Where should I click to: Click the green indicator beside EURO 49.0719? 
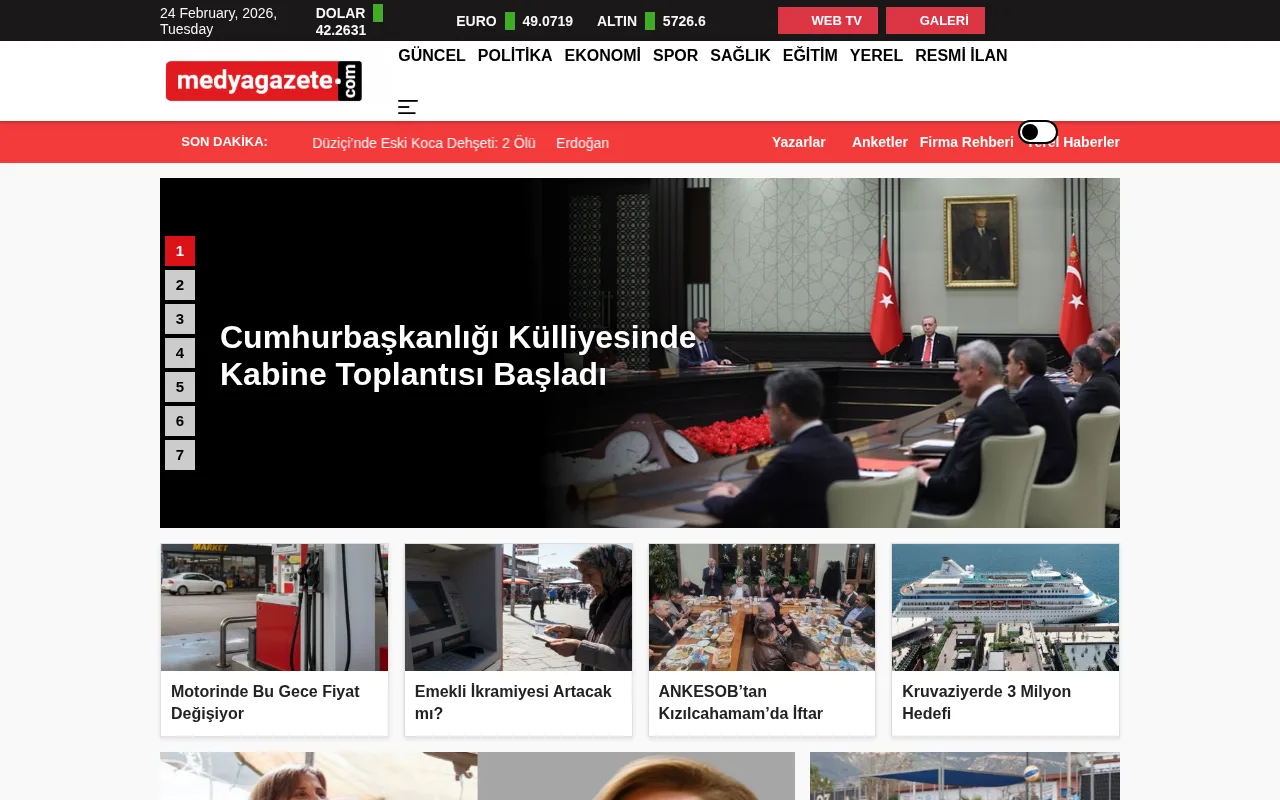510,20
